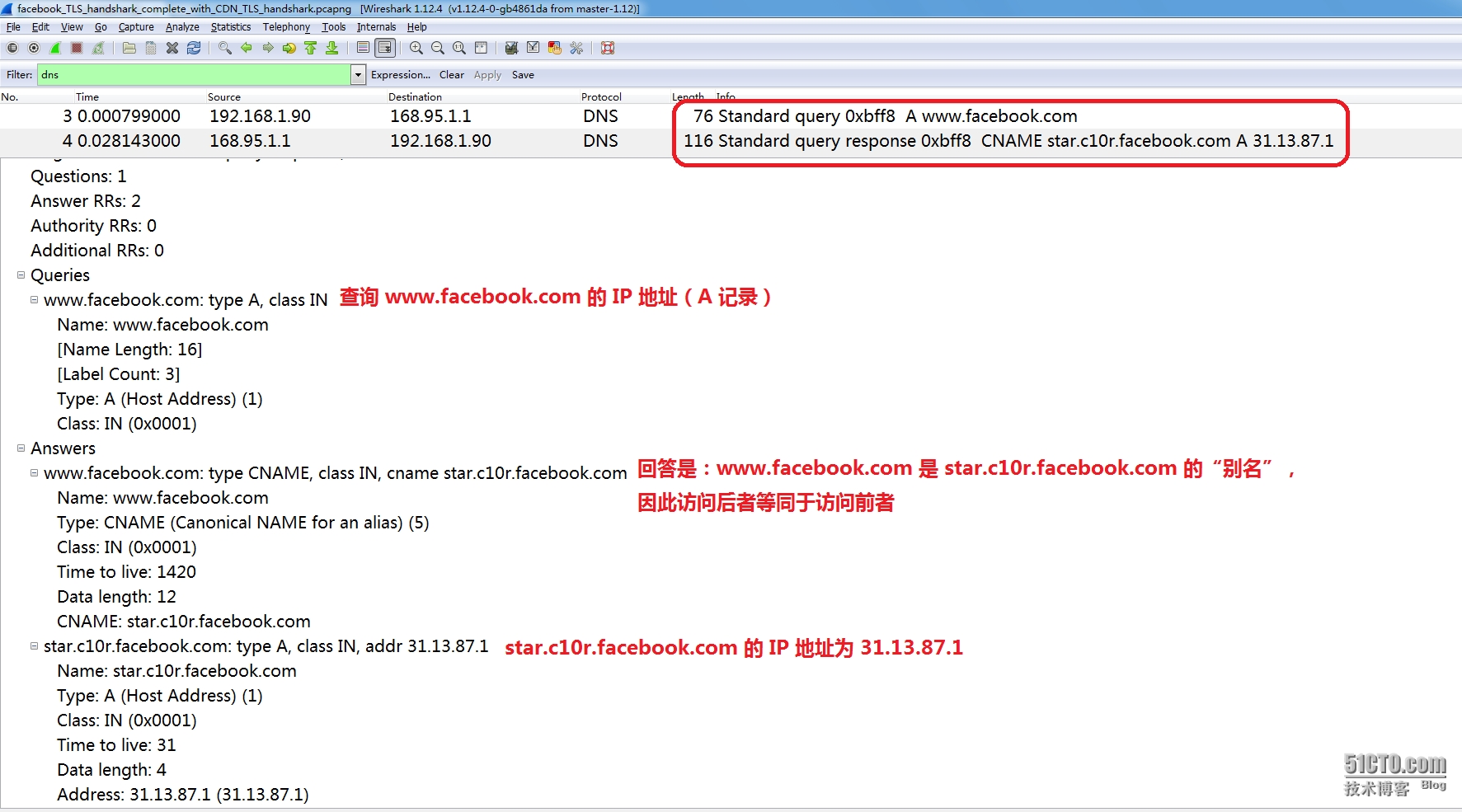Open preferences wrench icon

tap(576, 48)
